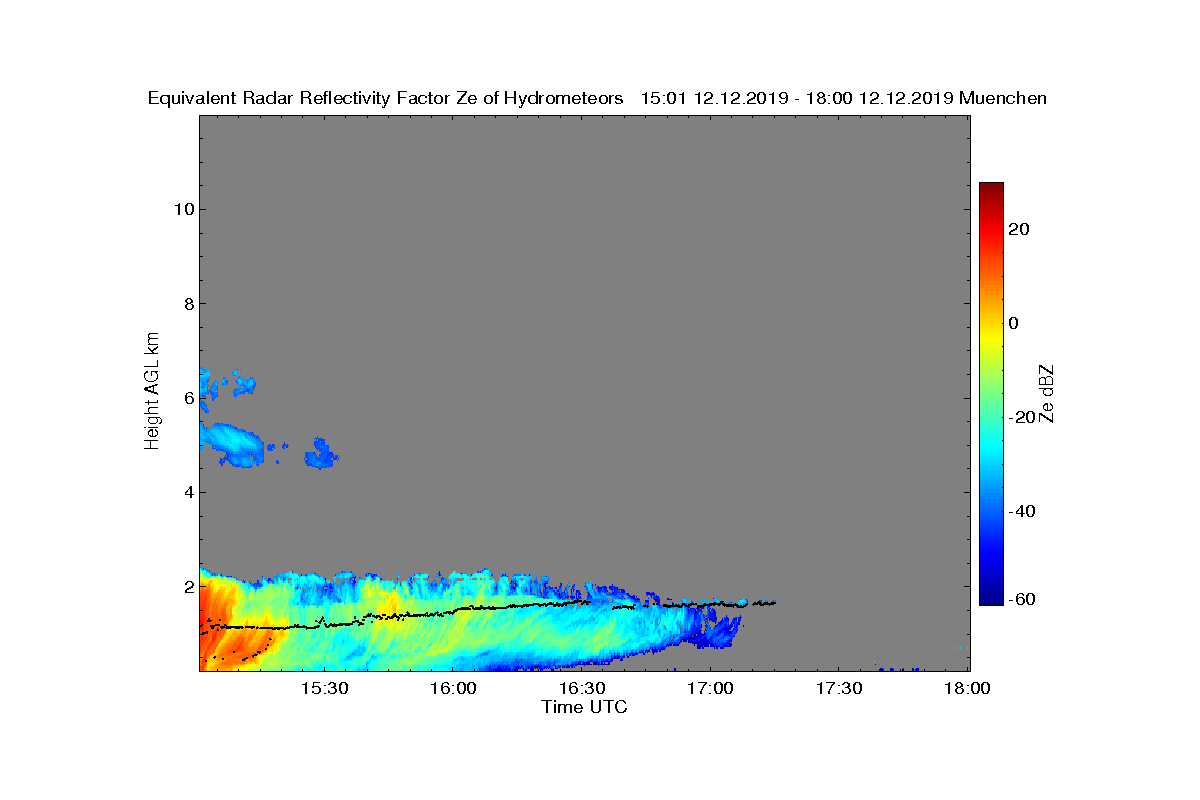This screenshot has height=800, width=1200.
Task: Click the 18:00 time tick label
Action: [x=967, y=689]
